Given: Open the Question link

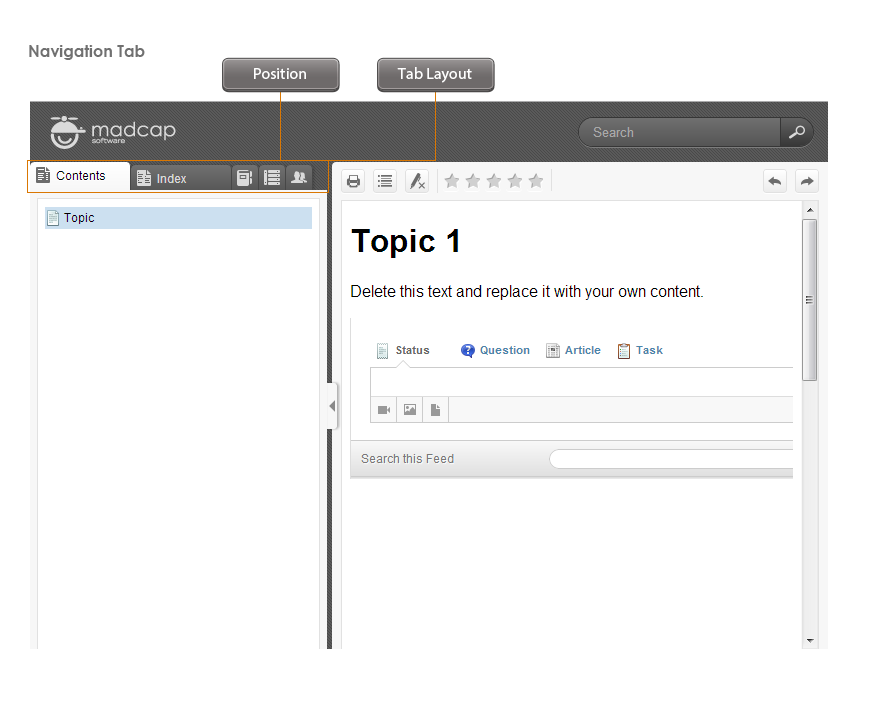Looking at the screenshot, I should [x=495, y=351].
